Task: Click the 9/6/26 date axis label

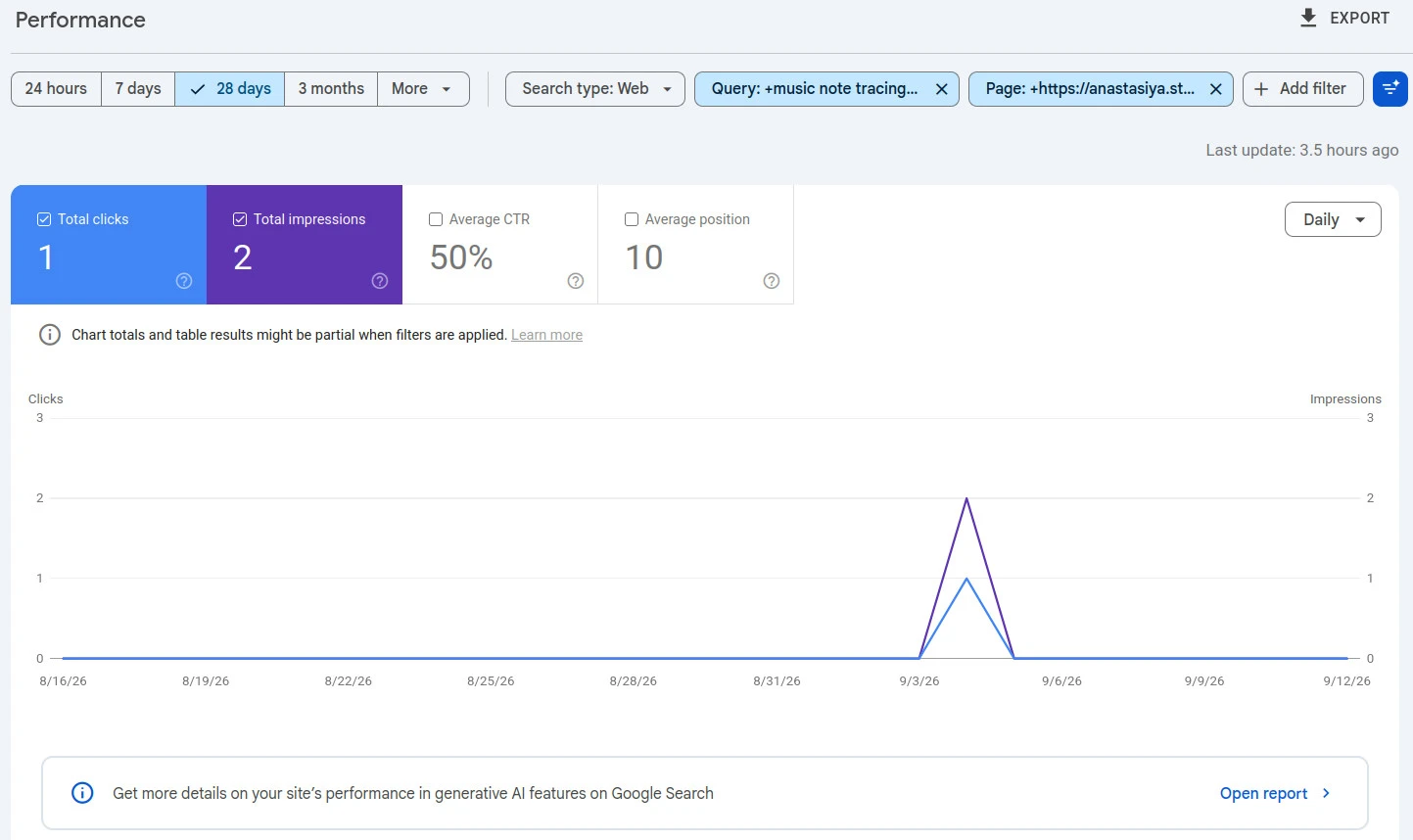Action: (x=1061, y=681)
